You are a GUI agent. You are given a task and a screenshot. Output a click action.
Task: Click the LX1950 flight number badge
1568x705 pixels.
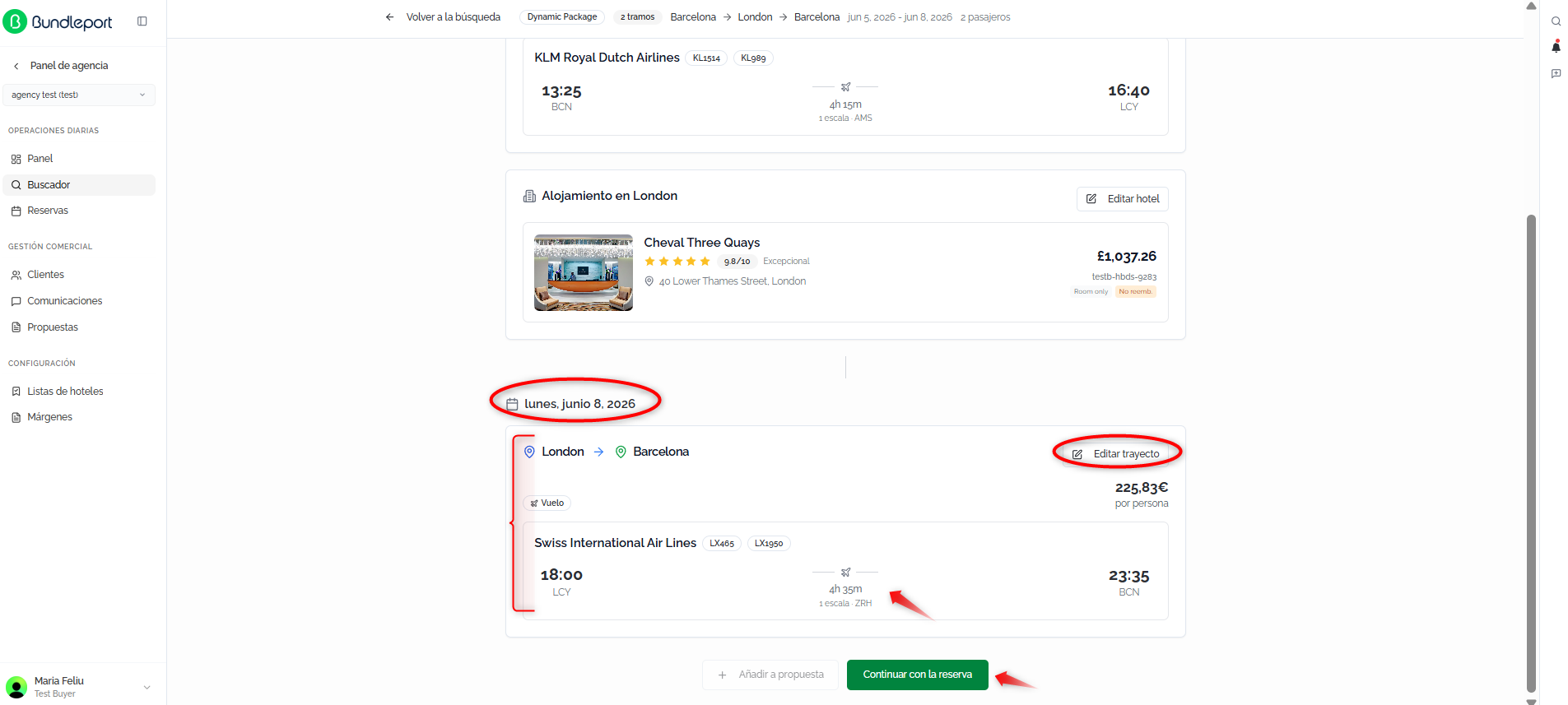(769, 544)
